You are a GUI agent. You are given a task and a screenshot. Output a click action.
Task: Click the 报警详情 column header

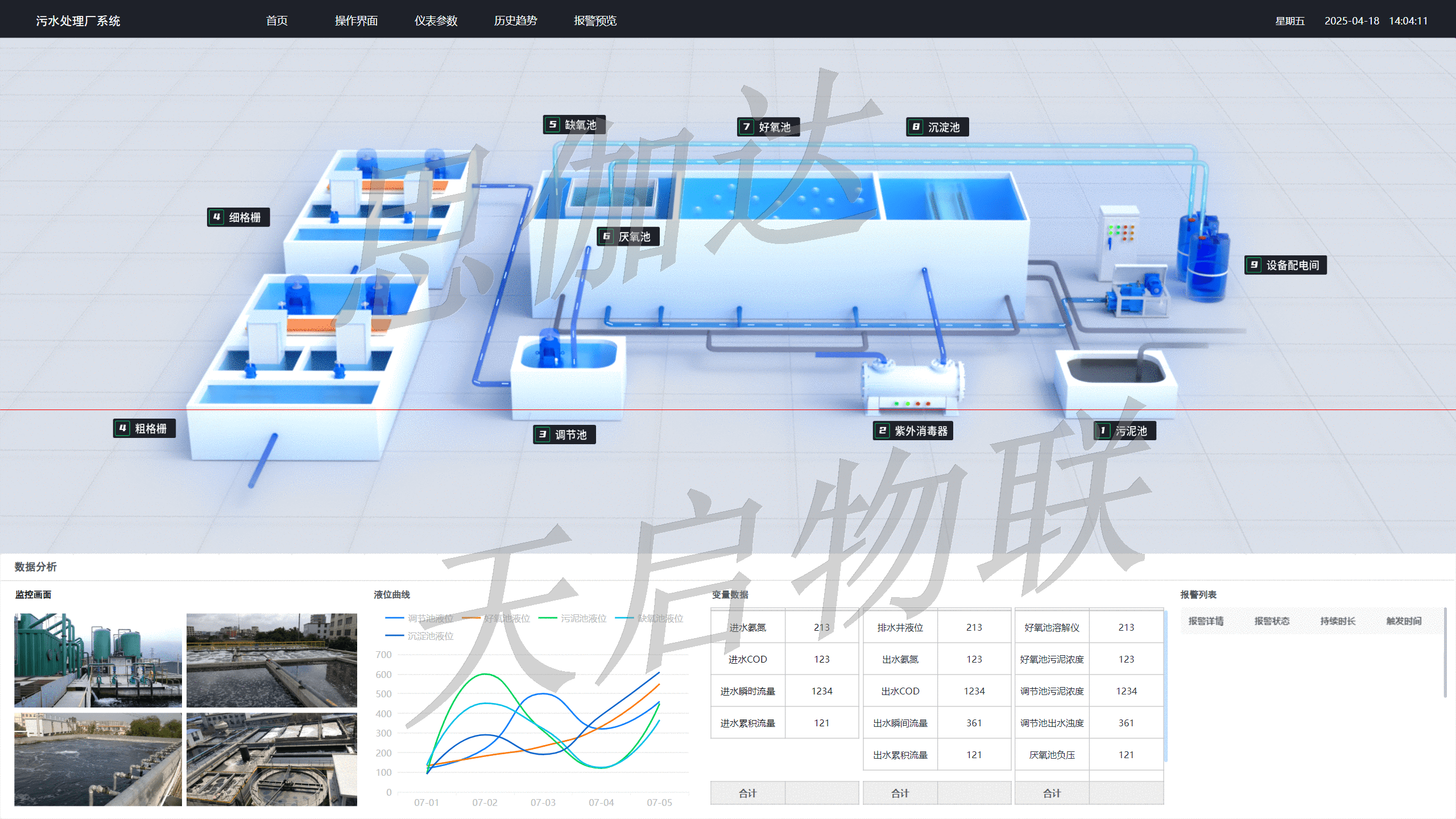[1206, 621]
